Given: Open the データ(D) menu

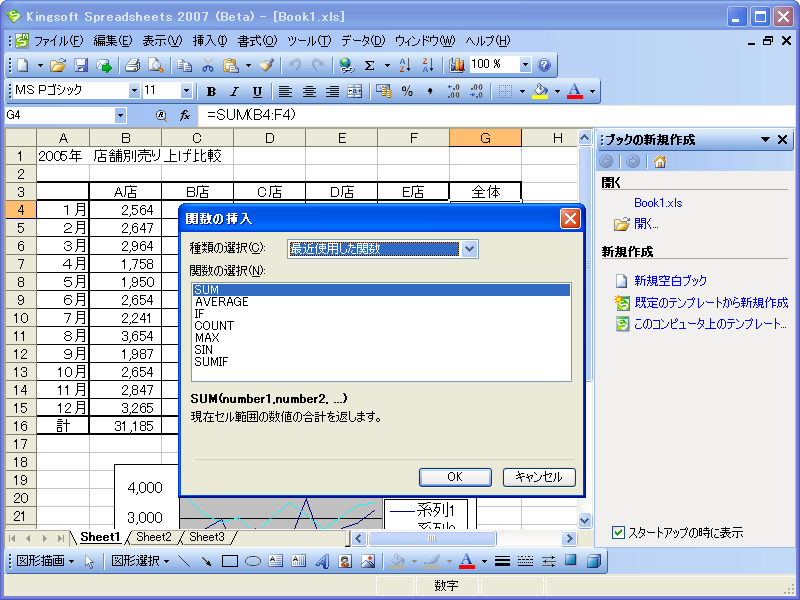Looking at the screenshot, I should [x=363, y=41].
